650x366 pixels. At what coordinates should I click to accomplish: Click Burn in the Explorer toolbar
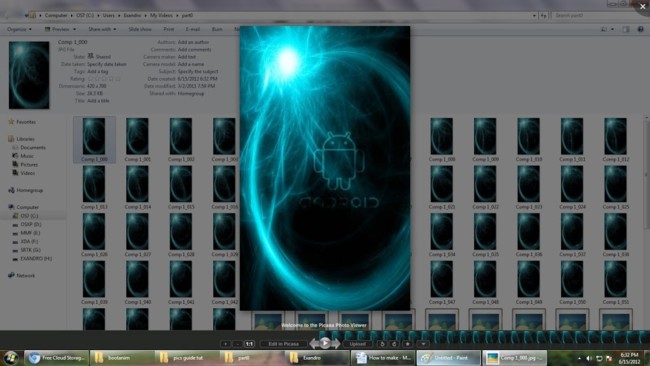tap(217, 29)
